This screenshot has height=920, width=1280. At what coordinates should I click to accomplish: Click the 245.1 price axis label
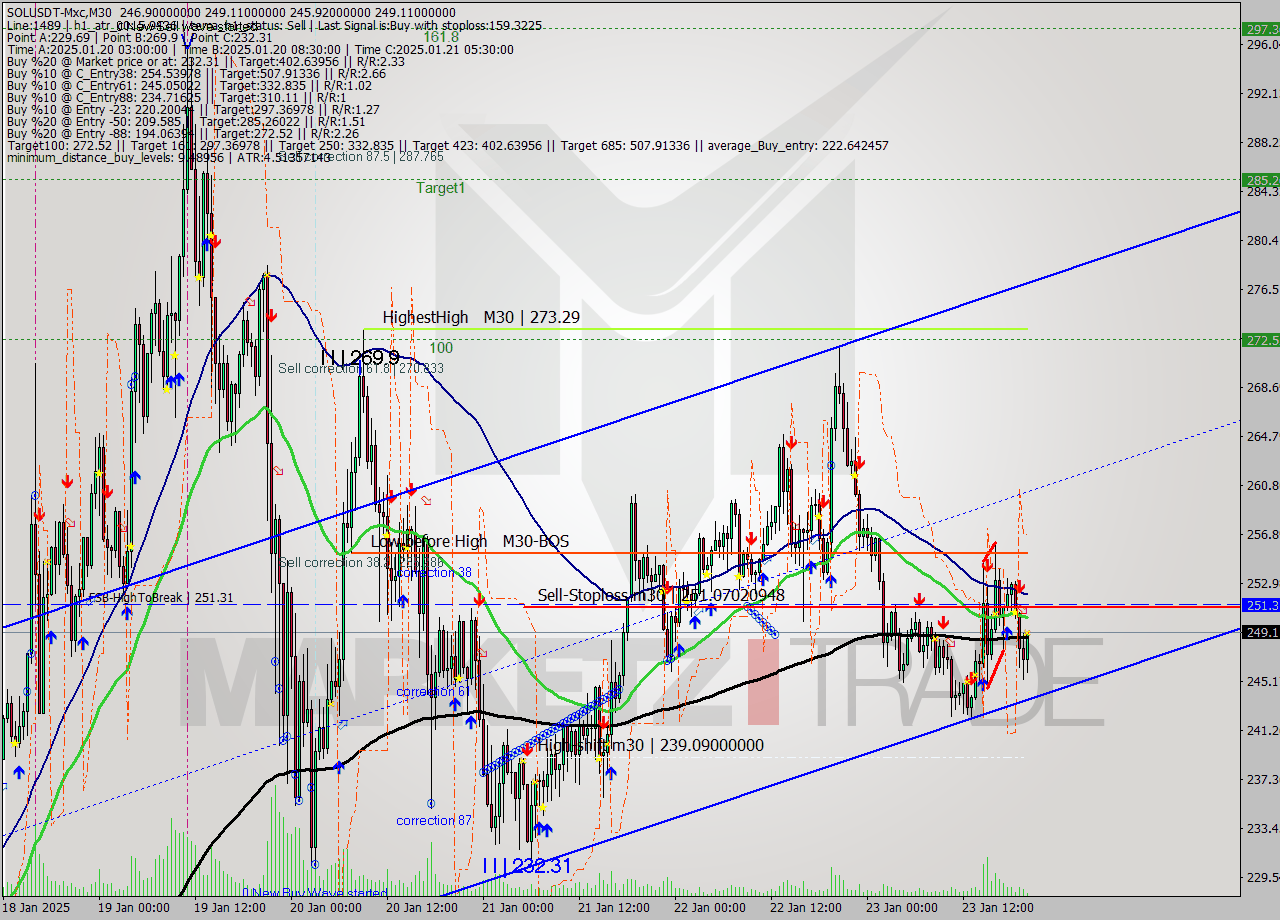[x=1263, y=681]
